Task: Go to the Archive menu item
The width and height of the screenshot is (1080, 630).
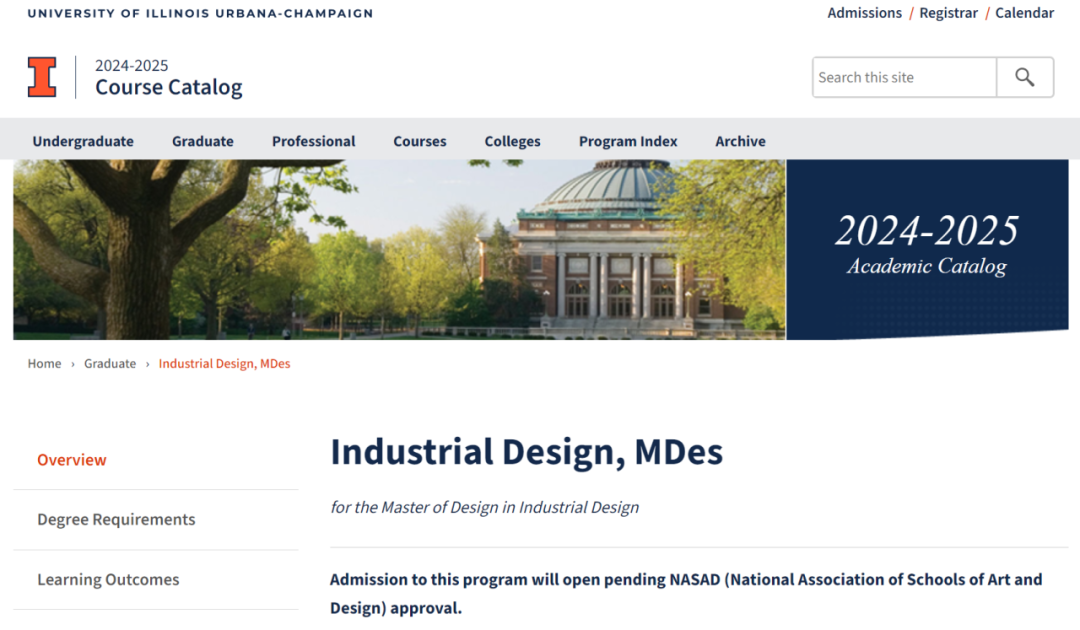Action: [740, 141]
